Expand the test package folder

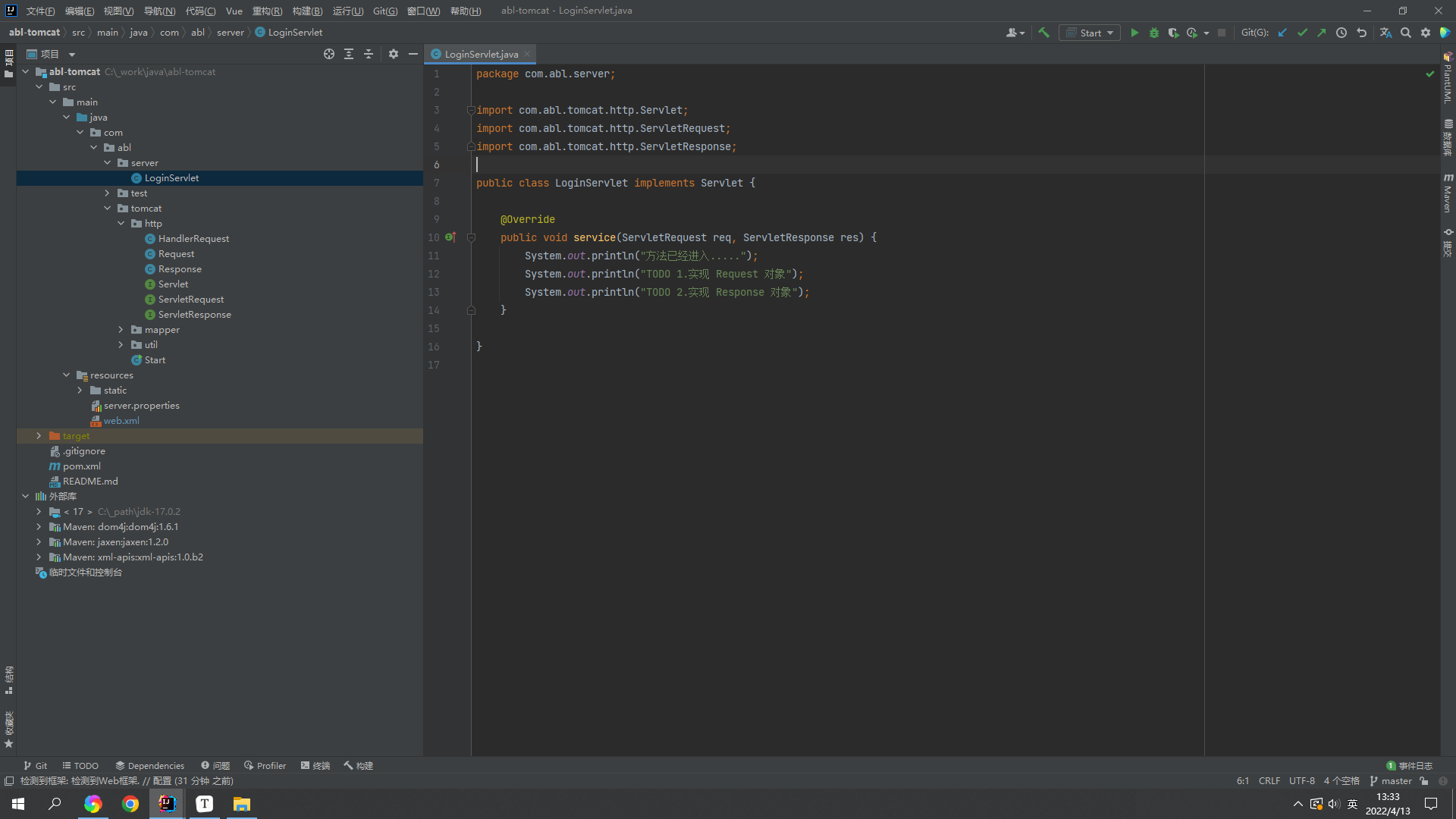[108, 193]
